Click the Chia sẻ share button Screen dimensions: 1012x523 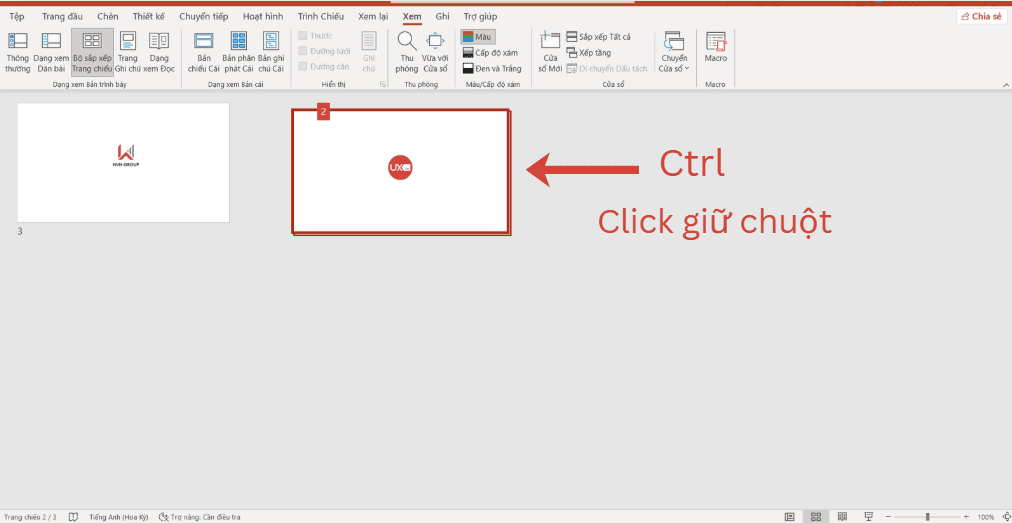[982, 16]
